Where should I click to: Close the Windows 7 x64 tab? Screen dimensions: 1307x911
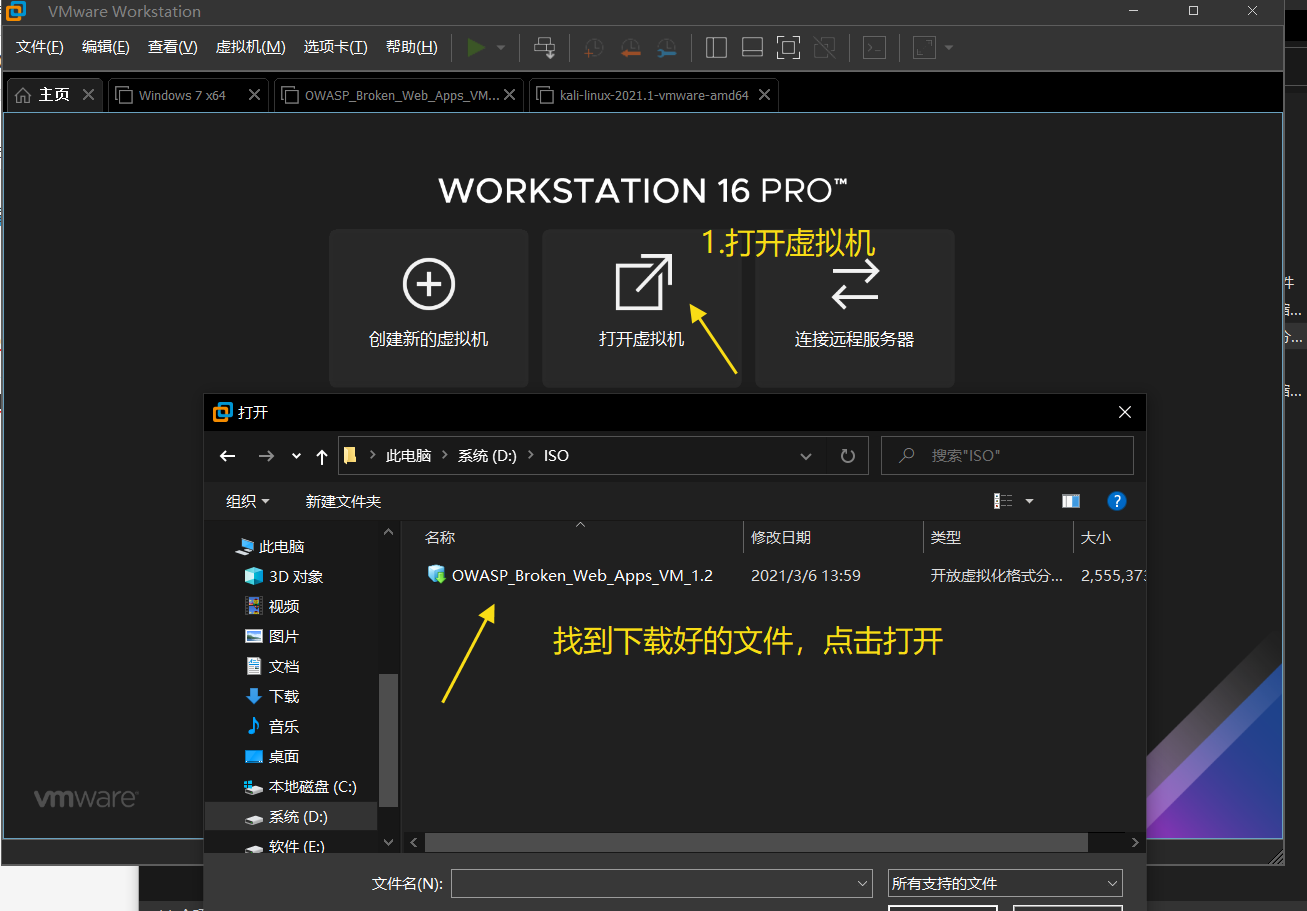[254, 95]
